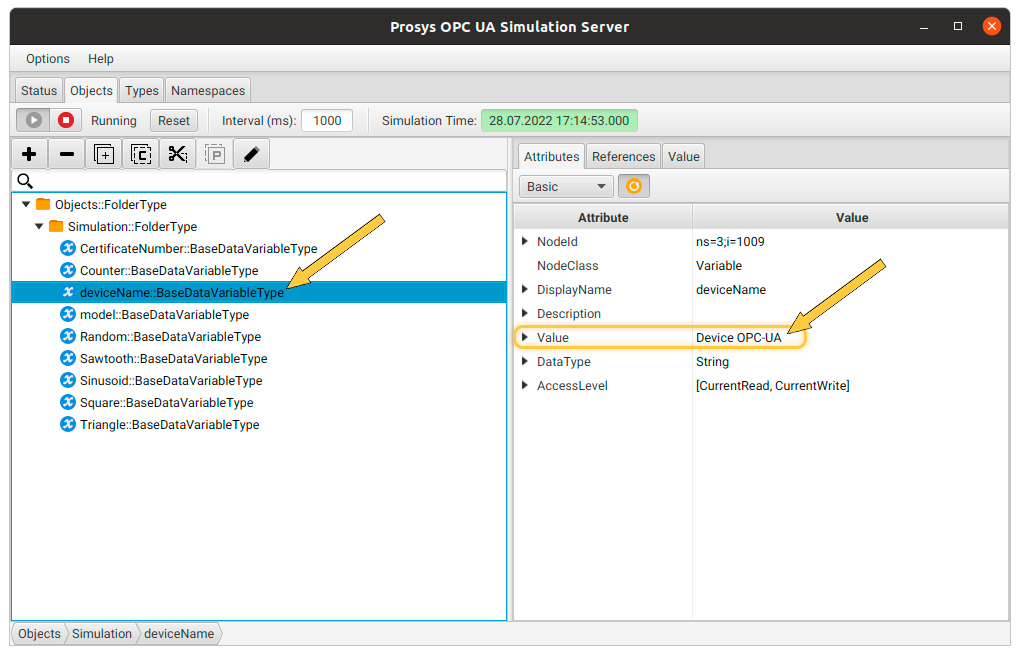Click the paste node icon

215,154
